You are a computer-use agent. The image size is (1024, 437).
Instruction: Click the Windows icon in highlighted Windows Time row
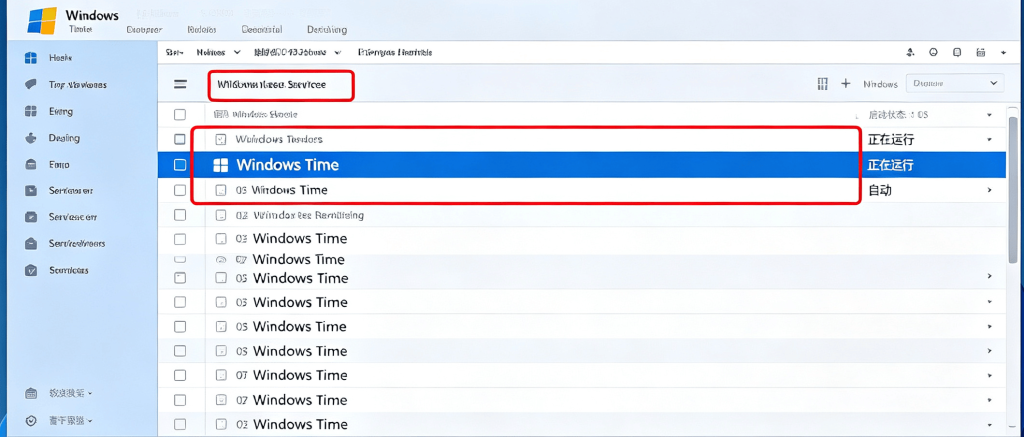pyautogui.click(x=221, y=165)
